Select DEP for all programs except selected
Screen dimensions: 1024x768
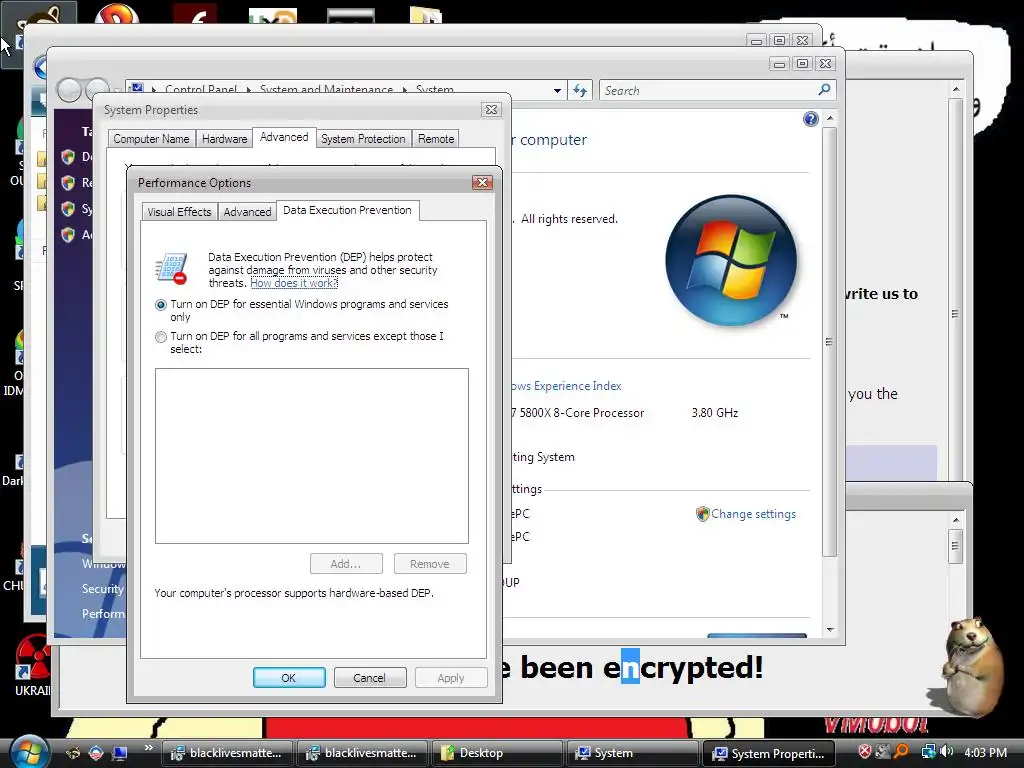(x=161, y=337)
